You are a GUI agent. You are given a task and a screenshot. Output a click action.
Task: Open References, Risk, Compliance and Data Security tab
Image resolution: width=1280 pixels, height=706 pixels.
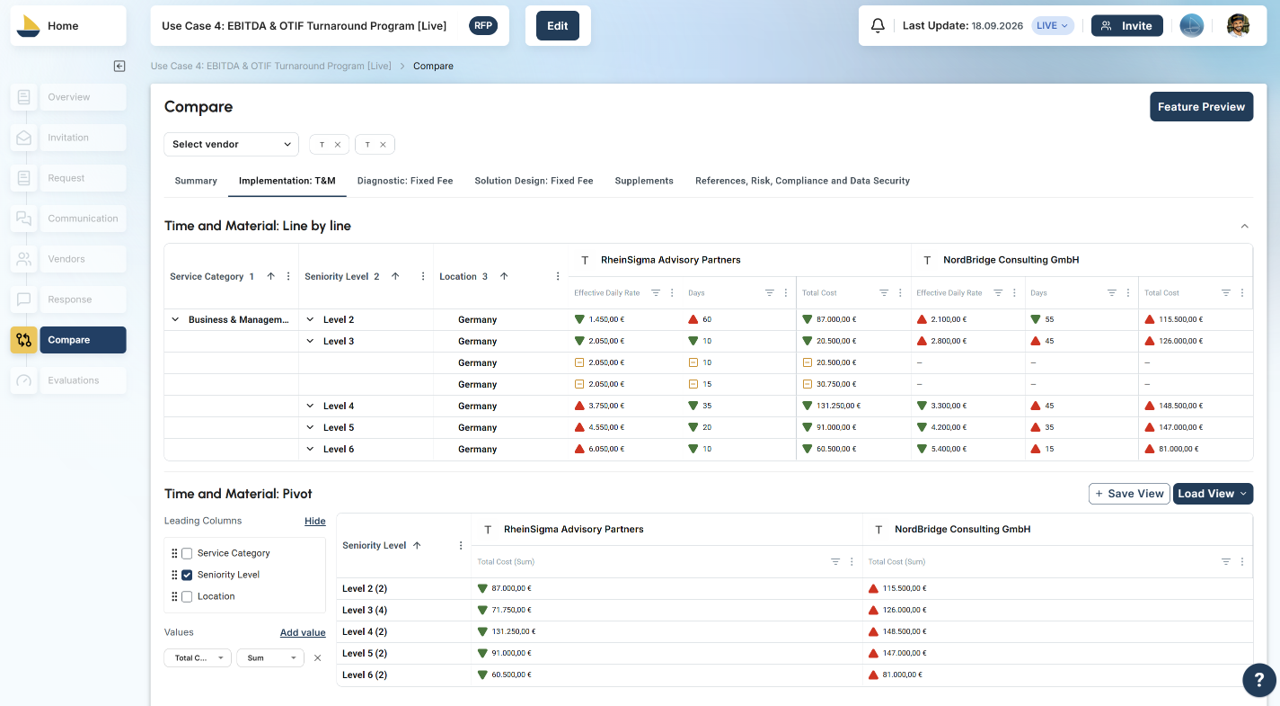coord(803,181)
